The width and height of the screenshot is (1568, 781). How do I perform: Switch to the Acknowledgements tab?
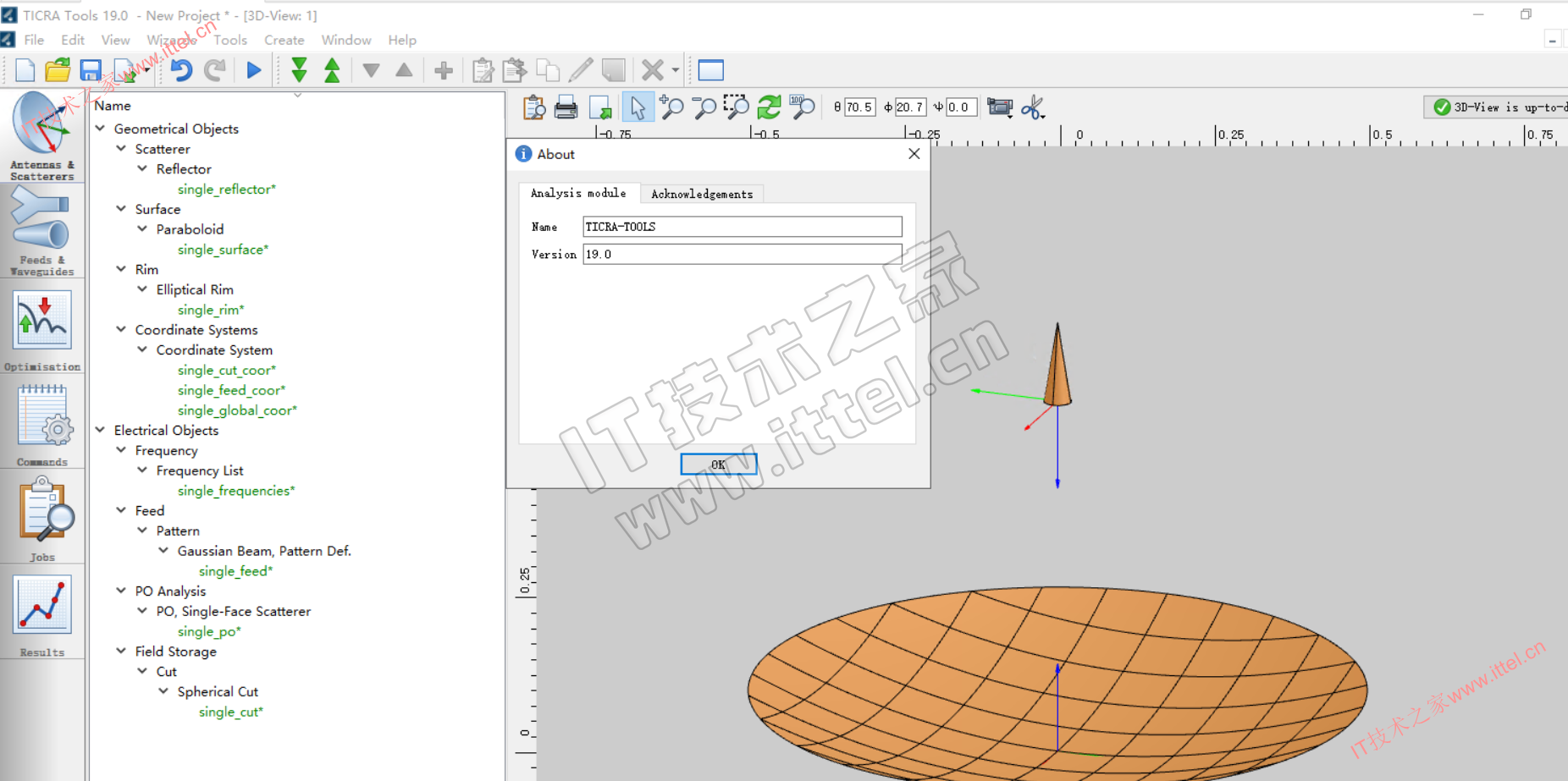point(701,194)
